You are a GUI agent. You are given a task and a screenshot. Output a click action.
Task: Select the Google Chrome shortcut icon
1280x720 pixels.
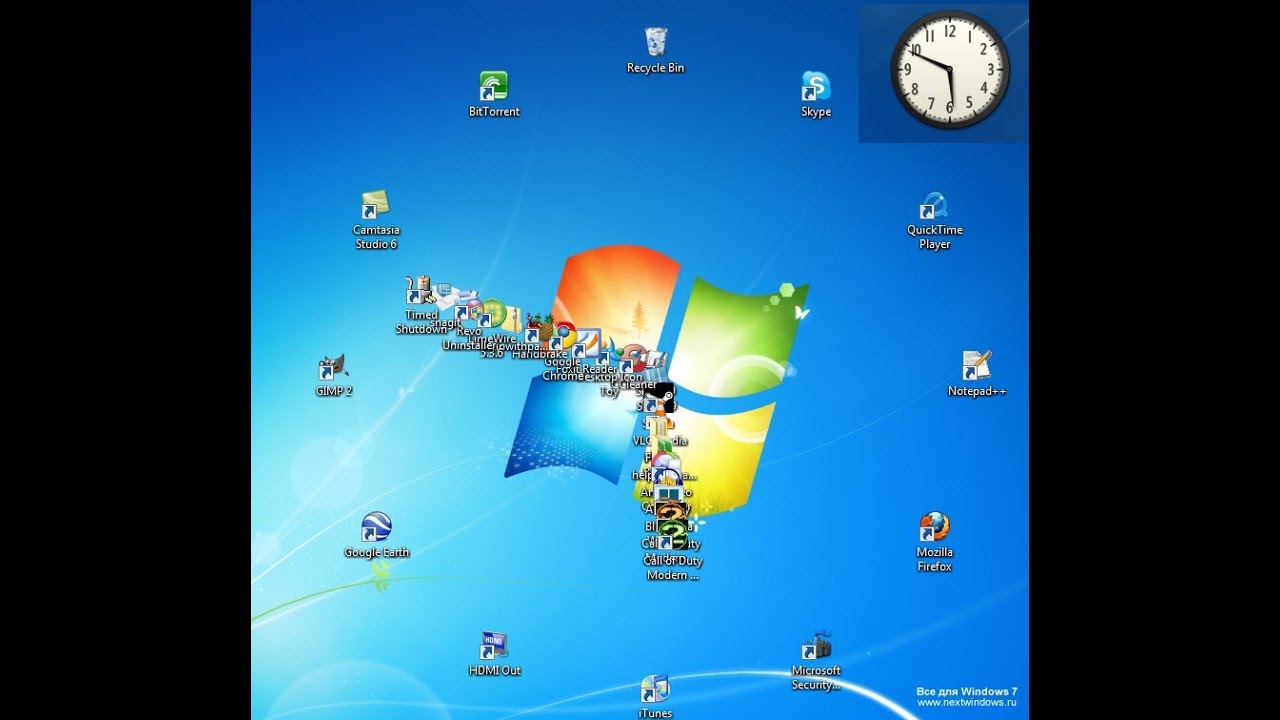point(563,338)
